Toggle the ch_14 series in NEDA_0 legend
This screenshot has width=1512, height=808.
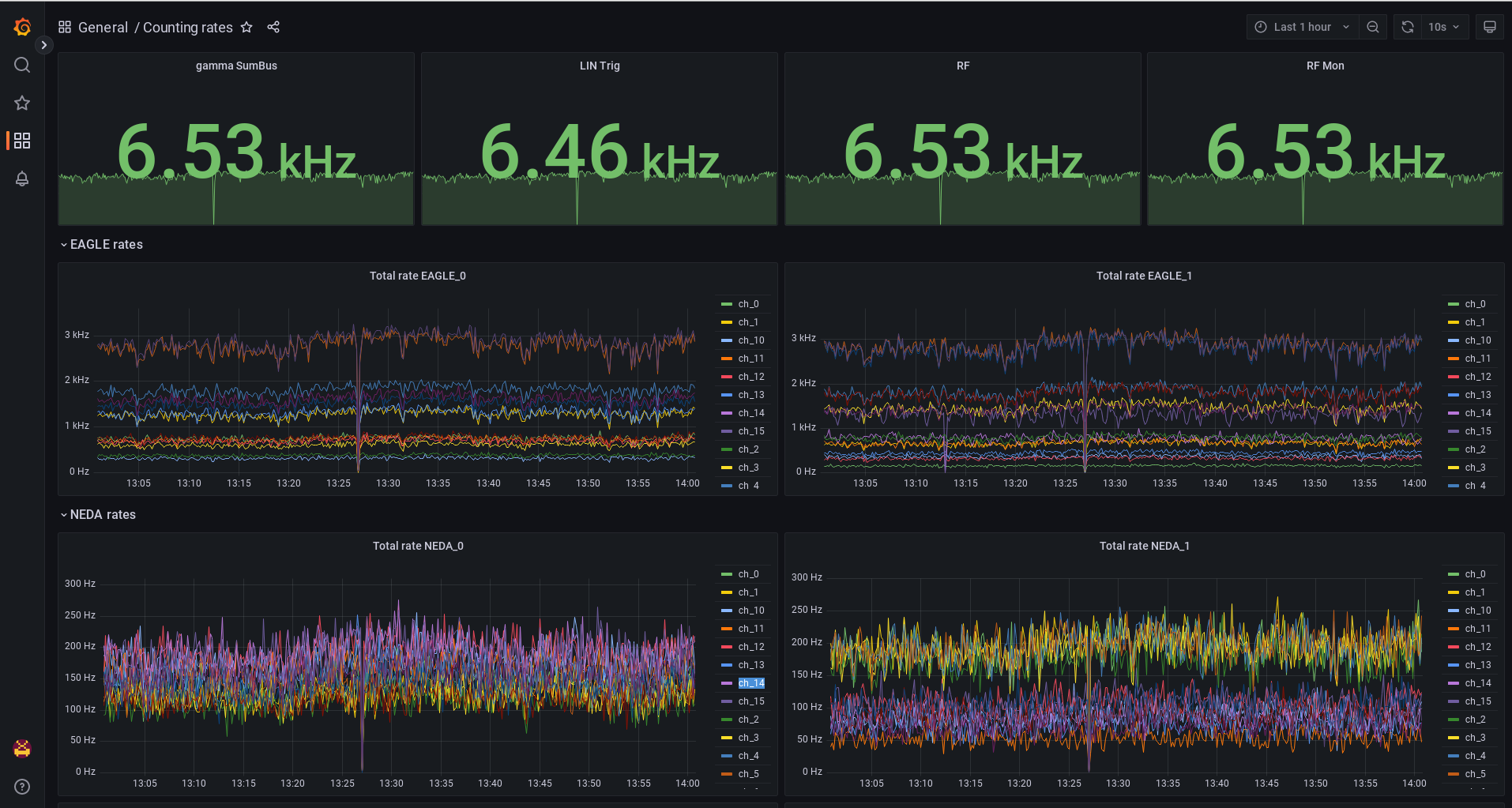[x=750, y=682]
